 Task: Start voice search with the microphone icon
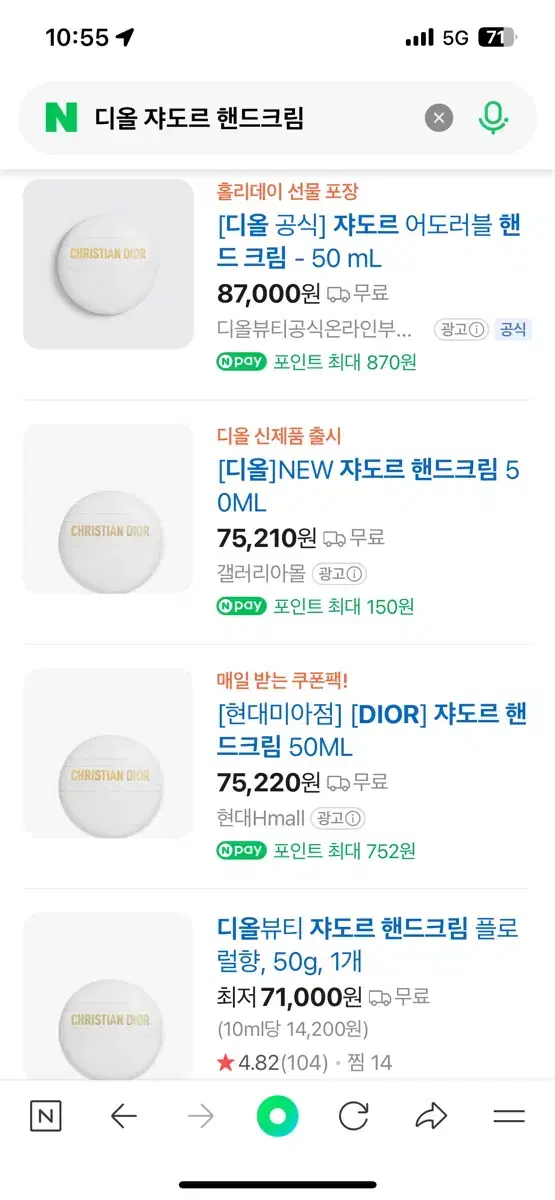(x=492, y=118)
